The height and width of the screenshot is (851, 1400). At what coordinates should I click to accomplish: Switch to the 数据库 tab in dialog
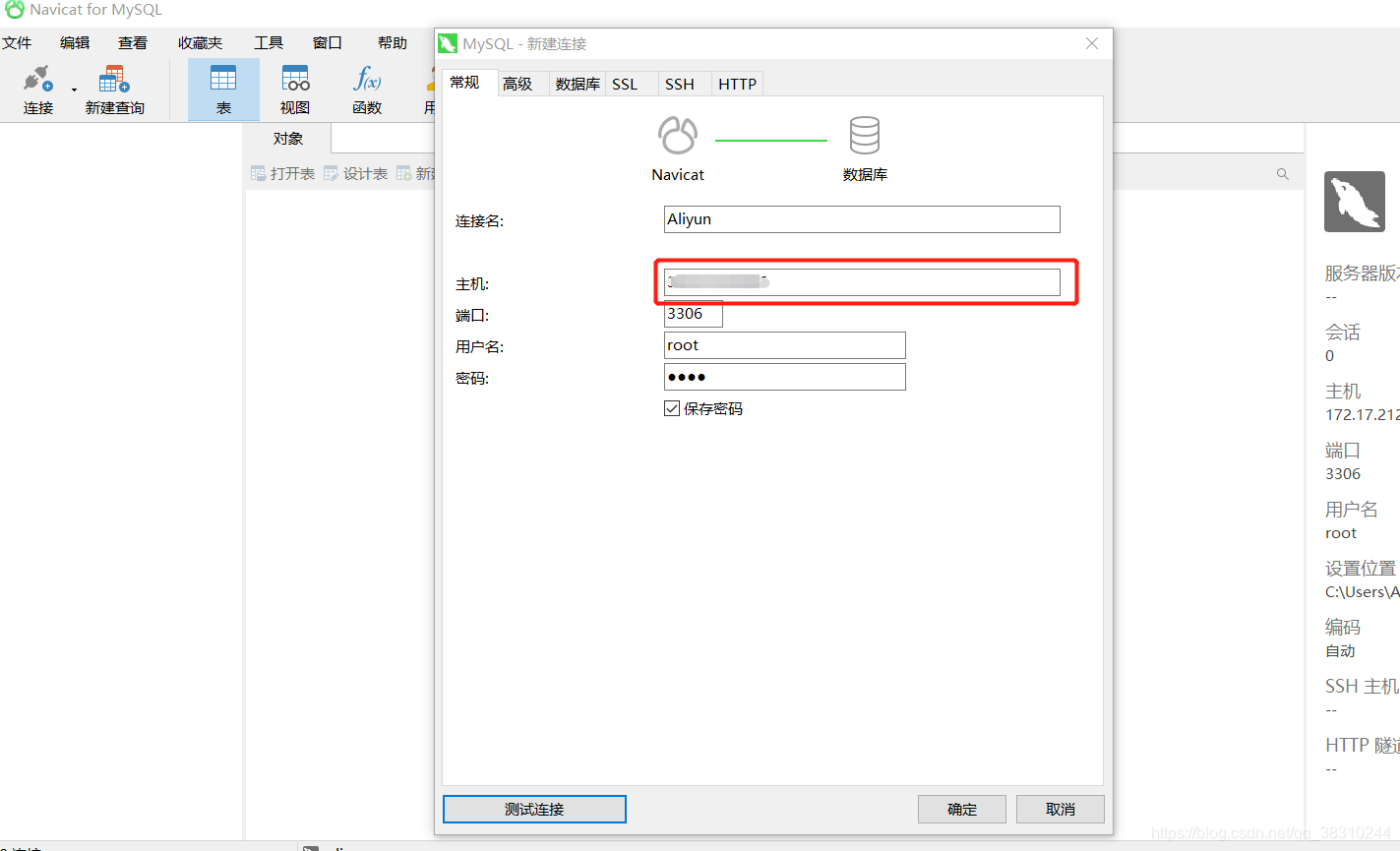(578, 84)
